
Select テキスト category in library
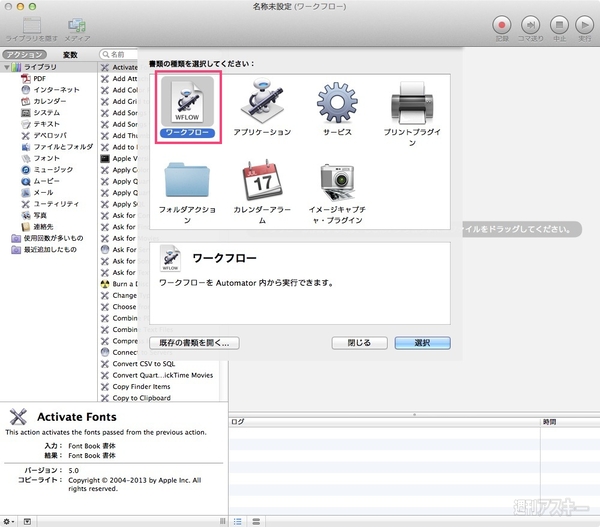pyautogui.click(x=40, y=124)
